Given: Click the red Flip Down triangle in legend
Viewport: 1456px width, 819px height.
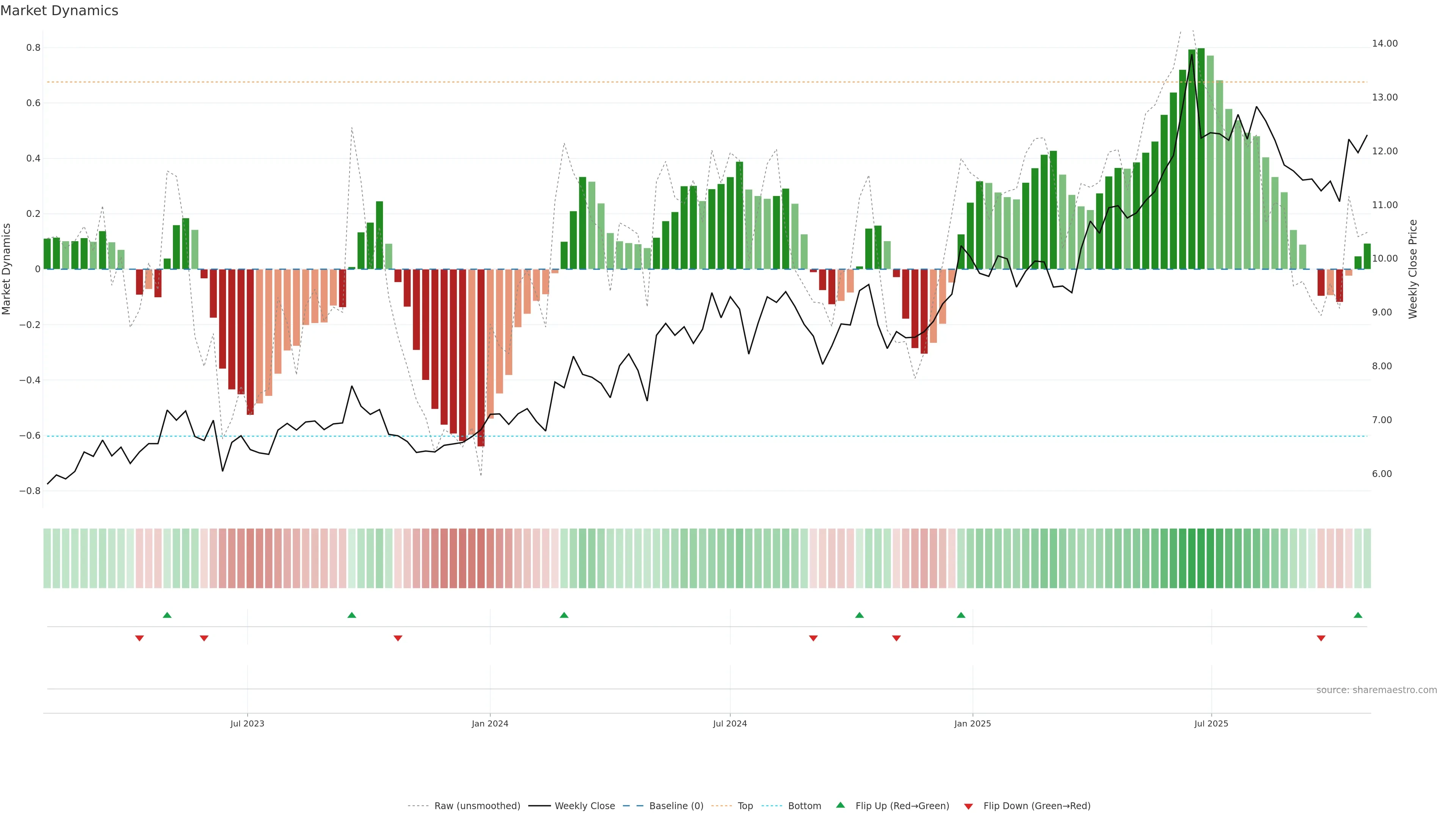Looking at the screenshot, I should pos(968,806).
